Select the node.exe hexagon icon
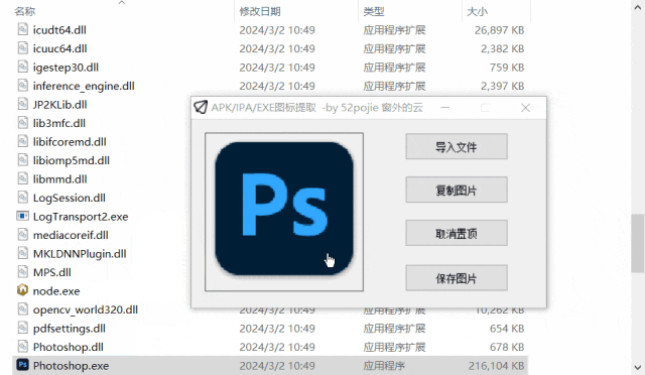 [x=23, y=290]
